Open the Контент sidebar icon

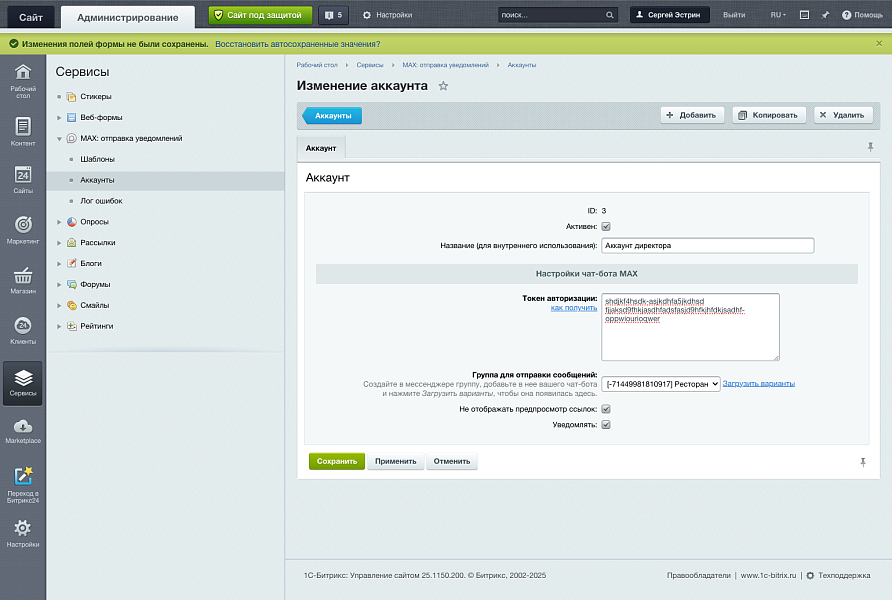[x=23, y=131]
